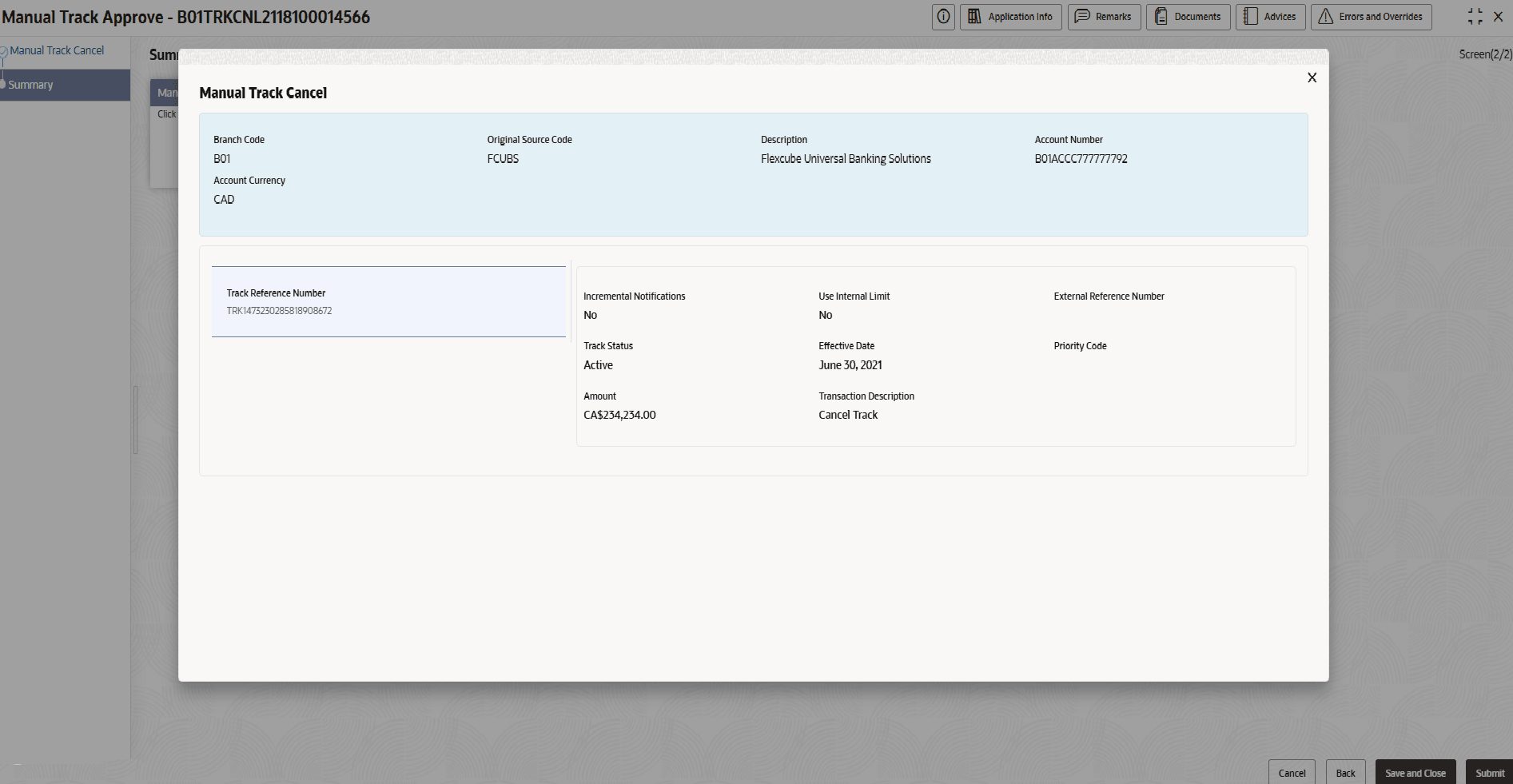Select the Track Reference Number card
Image resolution: width=1513 pixels, height=784 pixels.
388,301
